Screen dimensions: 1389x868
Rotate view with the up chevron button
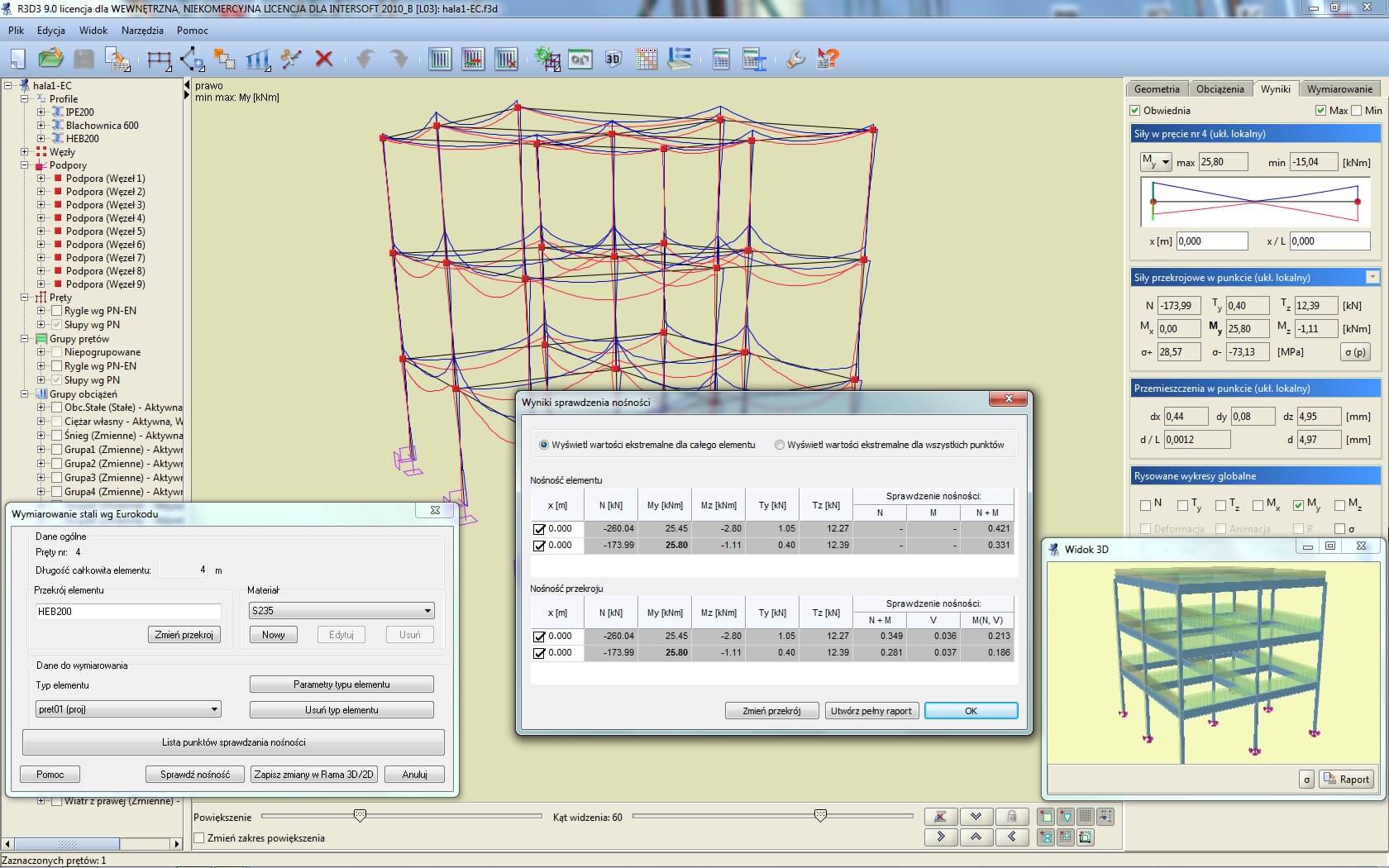point(976,837)
